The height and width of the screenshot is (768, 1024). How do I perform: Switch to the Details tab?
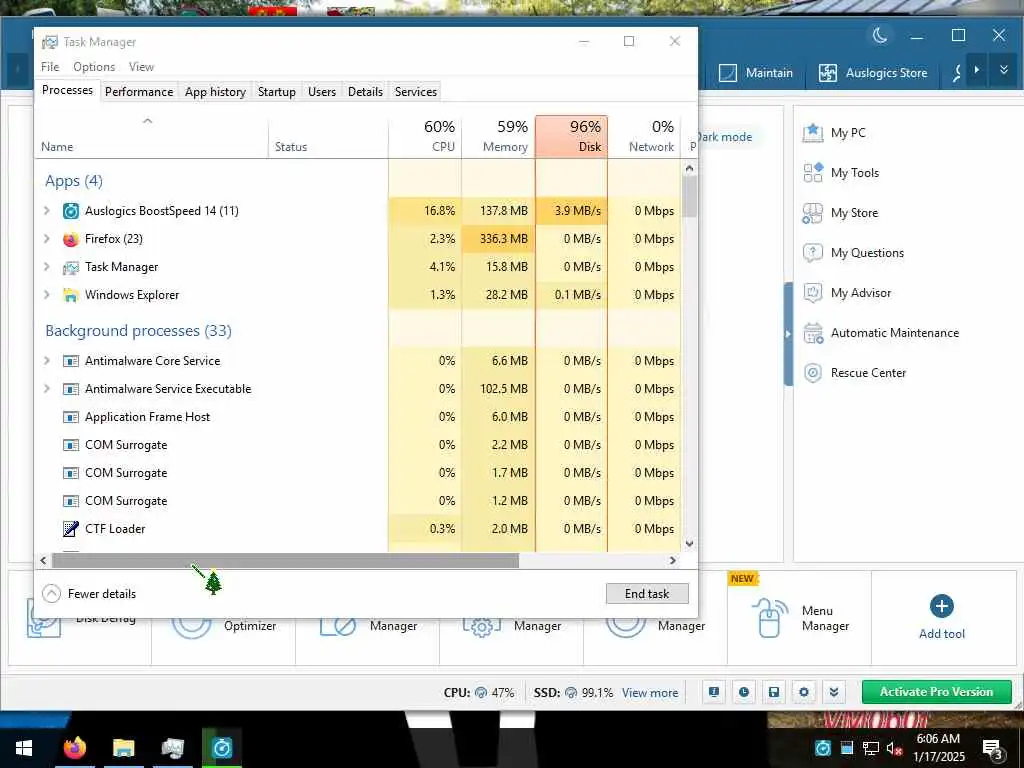[x=365, y=92]
